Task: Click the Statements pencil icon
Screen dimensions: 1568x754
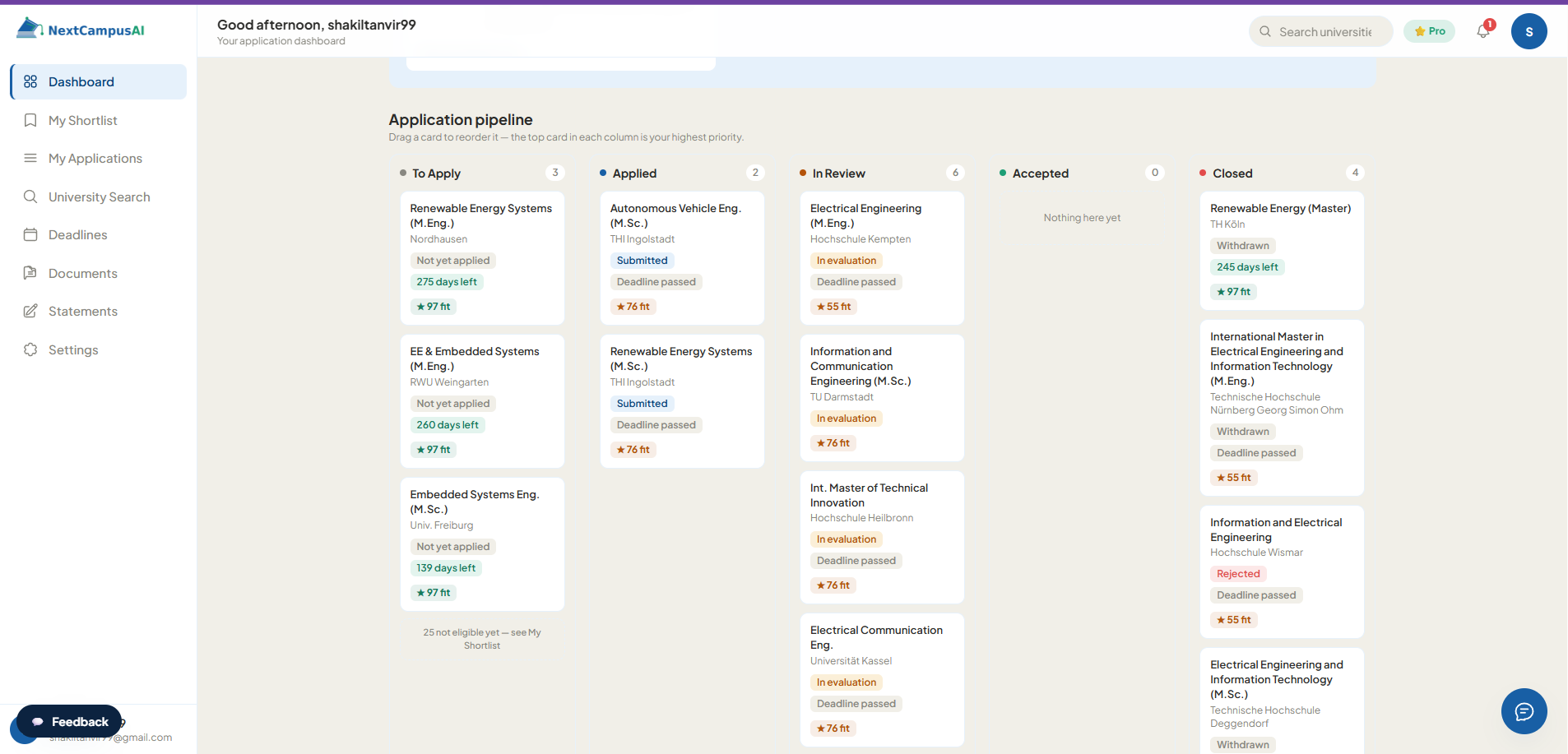Action: pos(30,311)
